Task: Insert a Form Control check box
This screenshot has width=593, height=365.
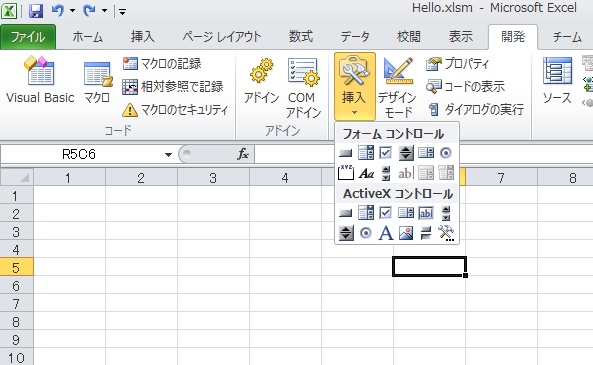Action: pyautogui.click(x=385, y=153)
